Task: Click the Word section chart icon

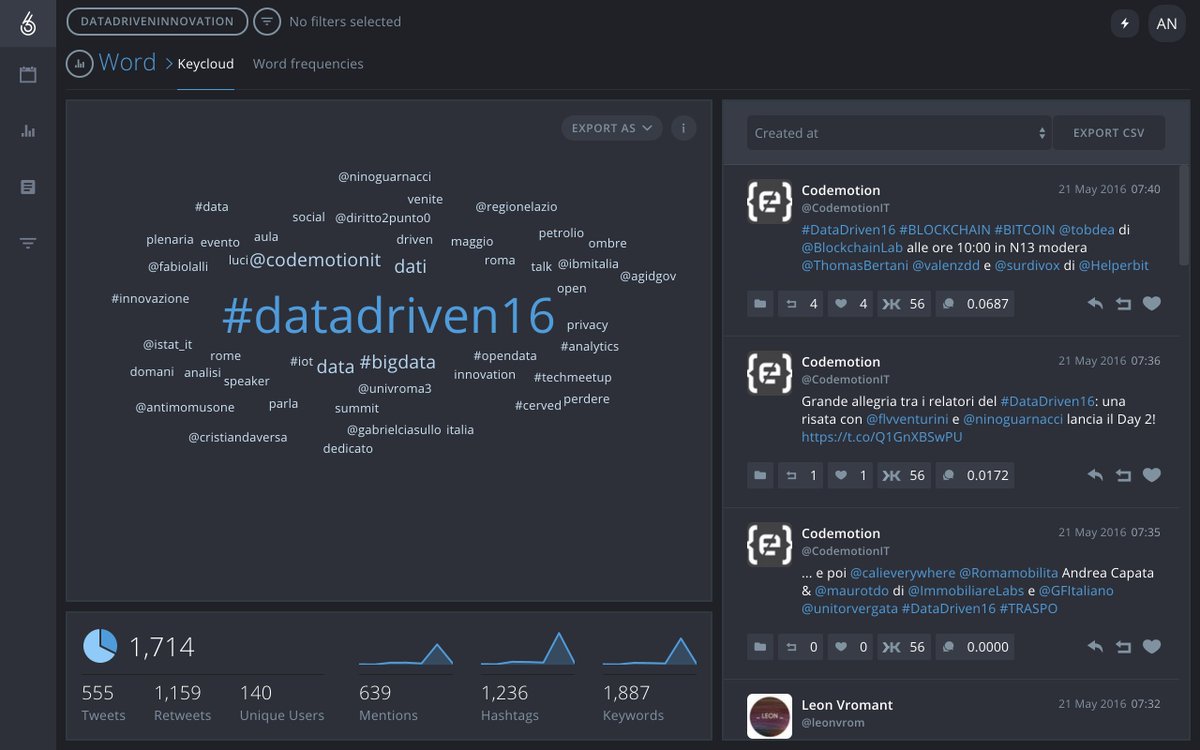Action: pyautogui.click(x=80, y=63)
